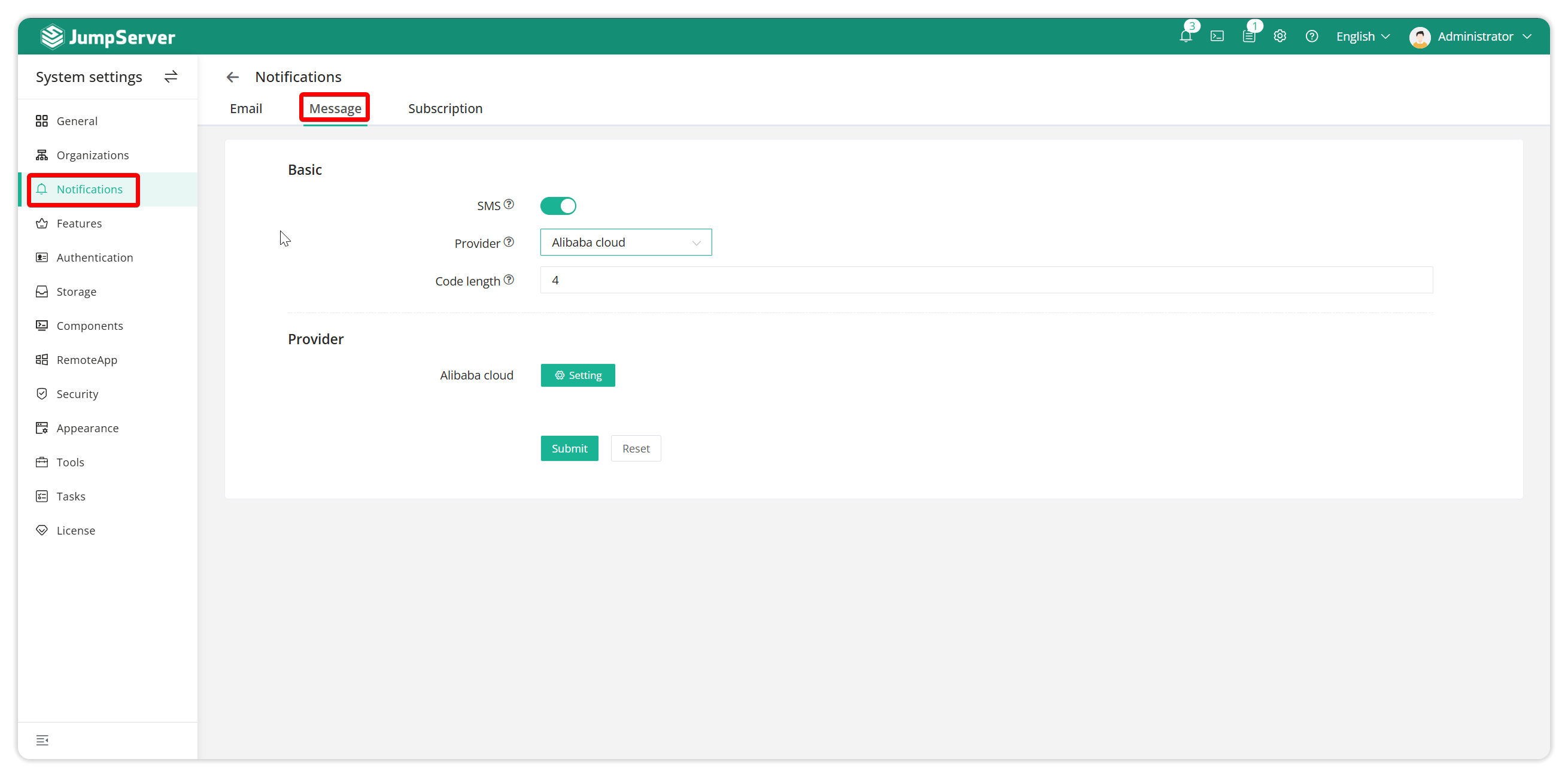Click the Components monitor icon
Image resolution: width=1568 pixels, height=771 pixels.
tap(41, 325)
